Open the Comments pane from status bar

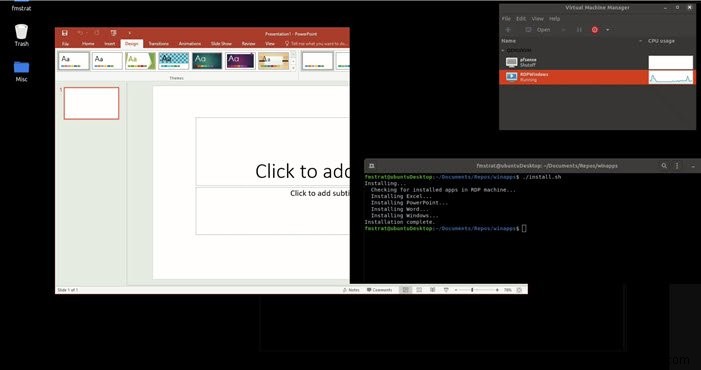[380, 290]
